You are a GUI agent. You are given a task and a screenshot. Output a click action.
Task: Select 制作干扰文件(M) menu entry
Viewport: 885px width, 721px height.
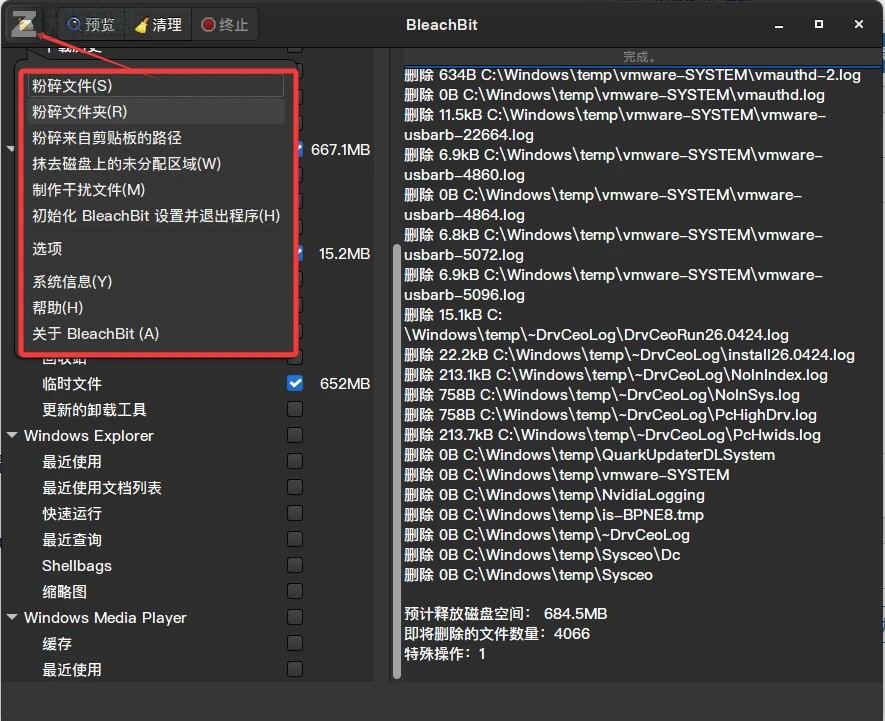(x=155, y=190)
